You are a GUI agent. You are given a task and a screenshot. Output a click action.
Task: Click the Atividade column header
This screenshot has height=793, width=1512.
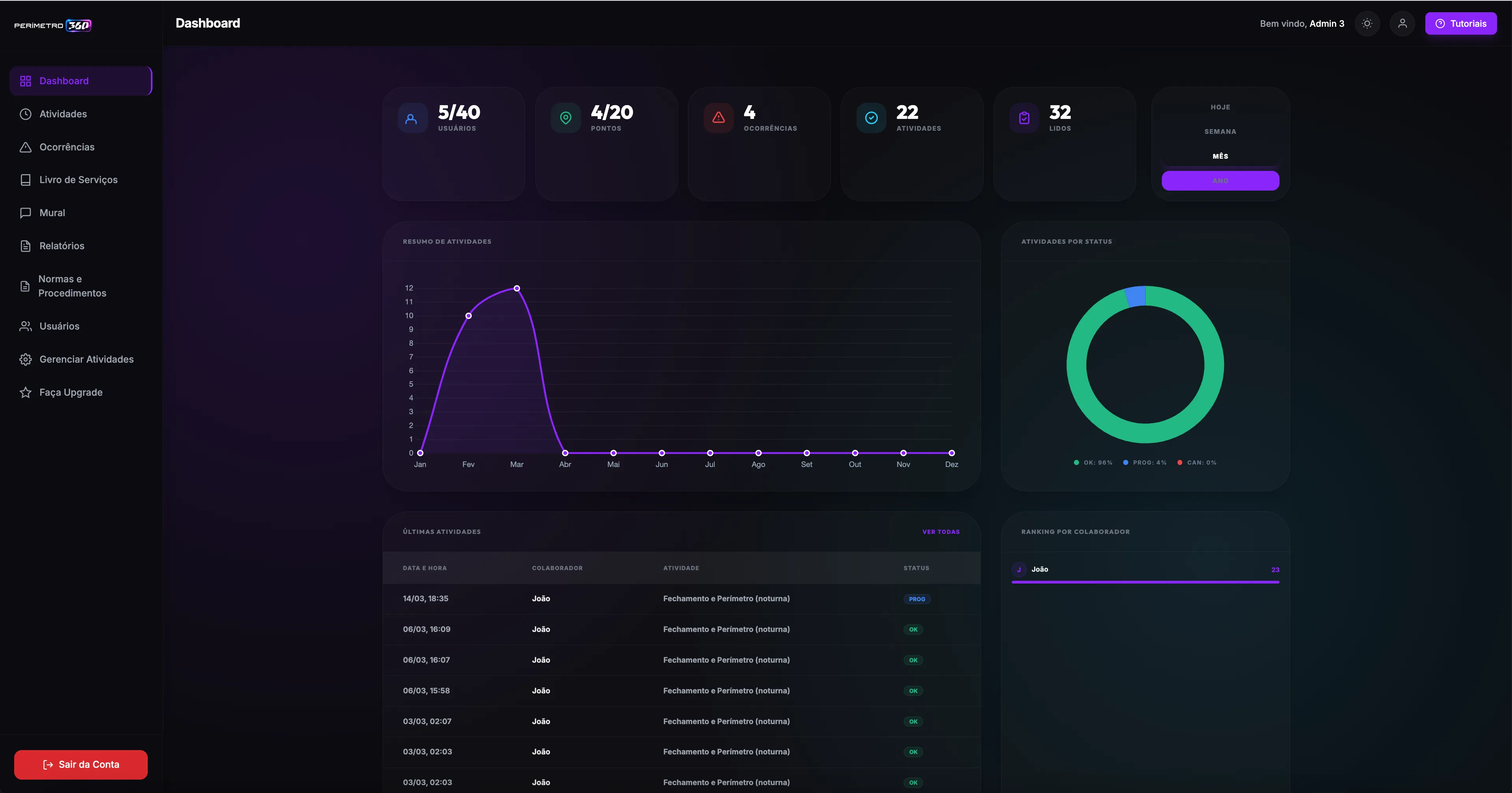point(681,568)
